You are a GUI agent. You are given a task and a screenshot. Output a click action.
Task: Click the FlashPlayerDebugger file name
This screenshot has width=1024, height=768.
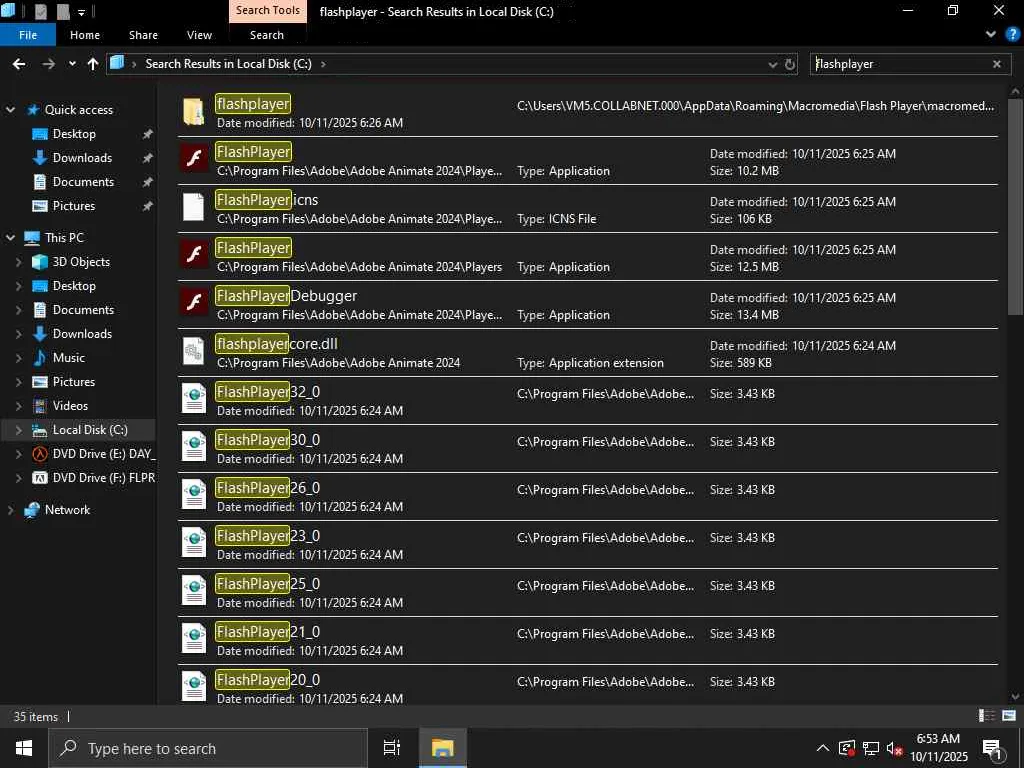(287, 296)
